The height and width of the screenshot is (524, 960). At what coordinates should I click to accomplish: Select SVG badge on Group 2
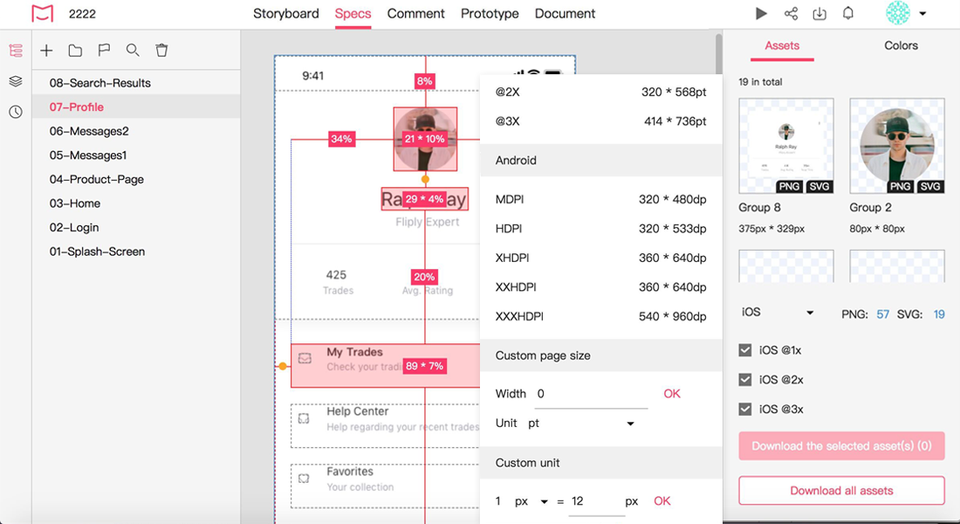tap(930, 187)
